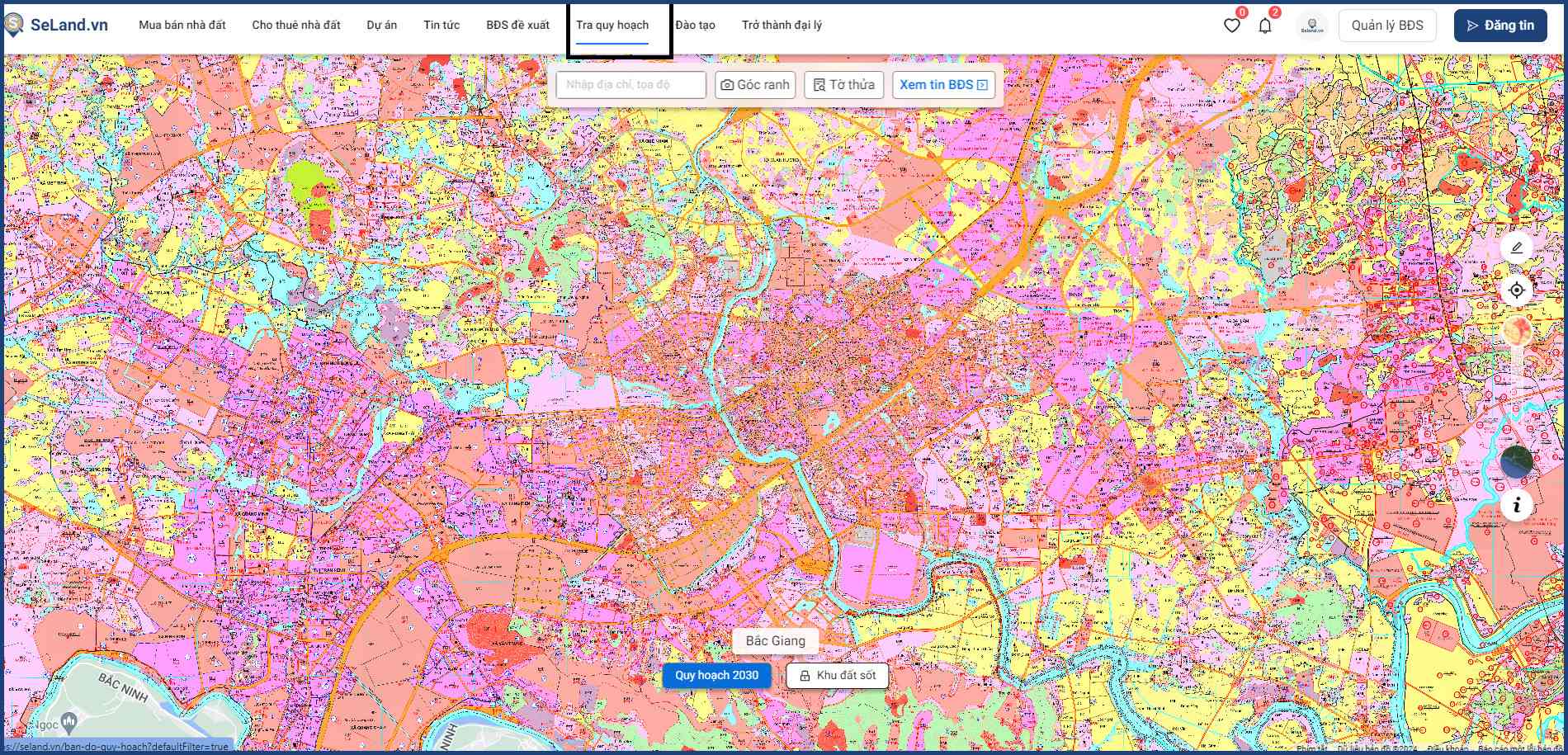This screenshot has width=1568, height=755.
Task: Click the Góc ranh camera button
Action: coord(754,85)
